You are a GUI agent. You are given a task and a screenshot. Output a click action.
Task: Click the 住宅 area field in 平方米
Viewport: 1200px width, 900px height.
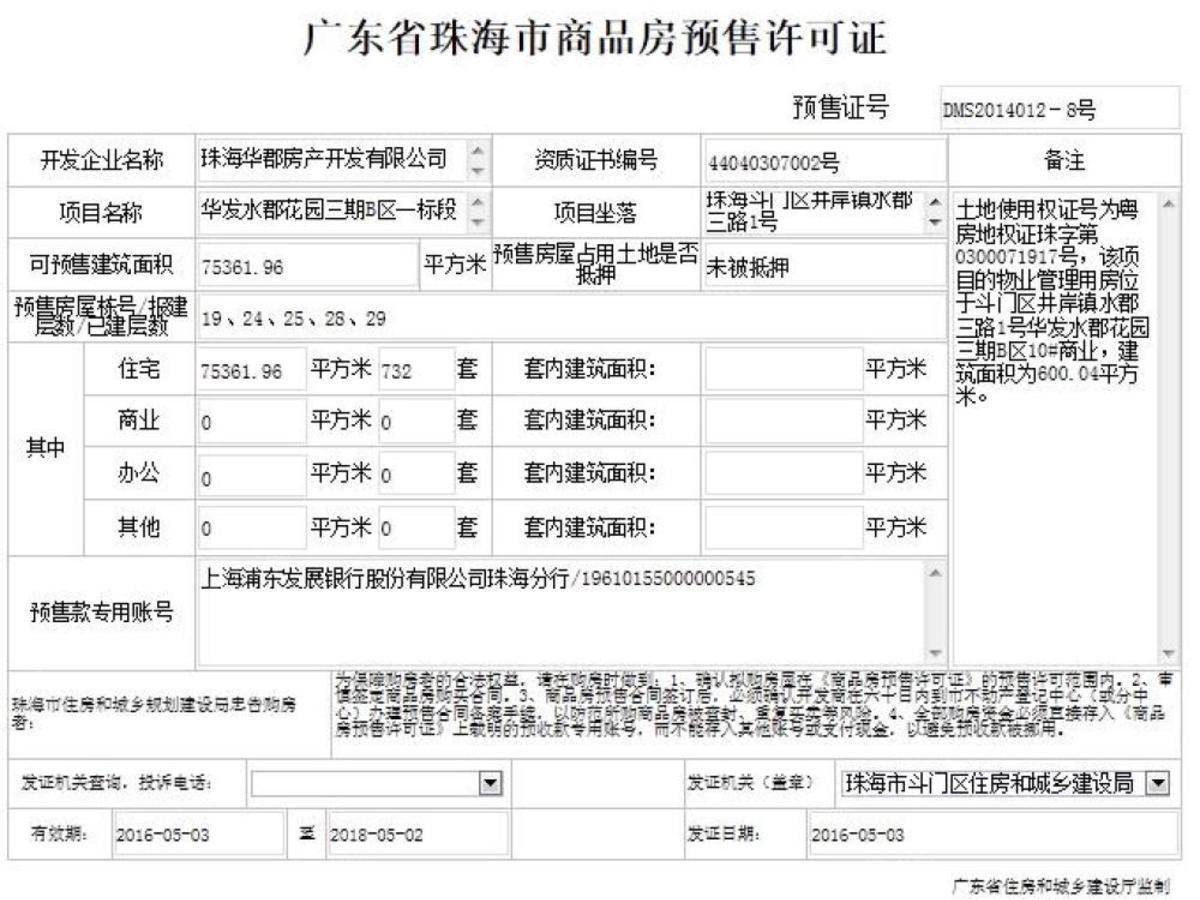252,370
